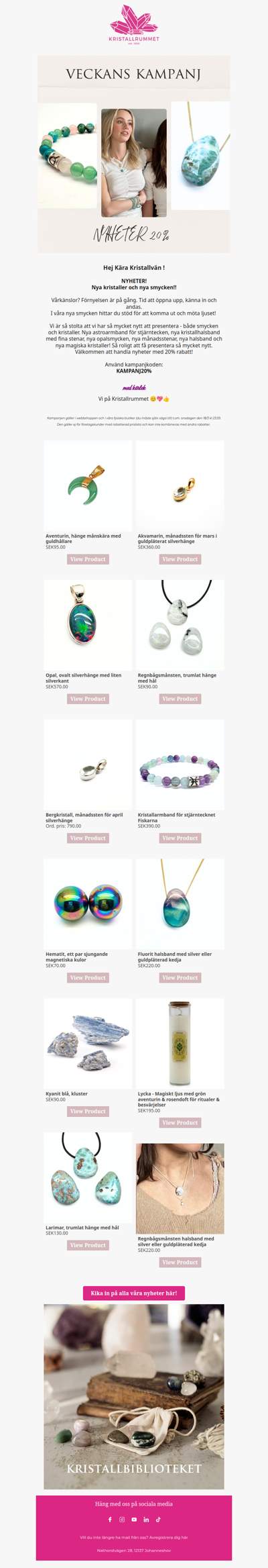The width and height of the screenshot is (268, 1568).
Task: Click 'Kika in på alla våra nyheter här!' button
Action: click(134, 1293)
